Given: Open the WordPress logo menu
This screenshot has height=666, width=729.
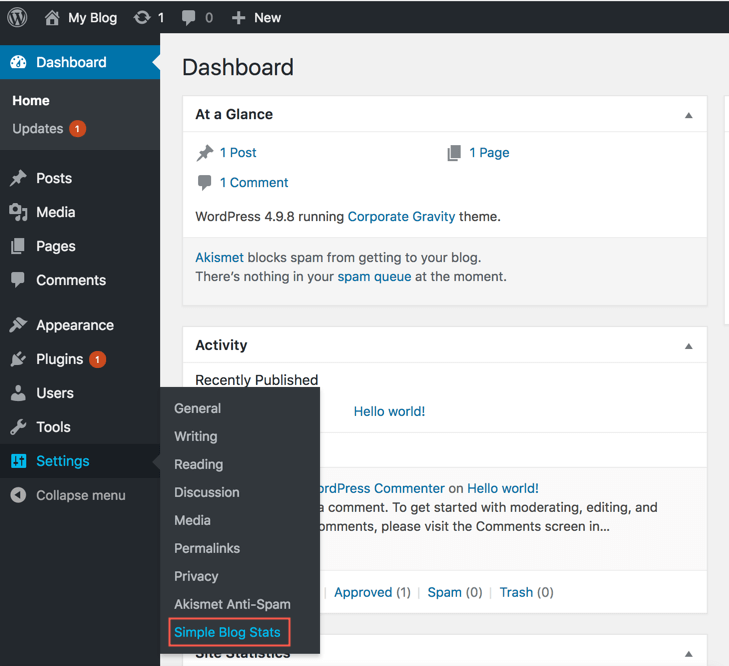Looking at the screenshot, I should tap(17, 18).
